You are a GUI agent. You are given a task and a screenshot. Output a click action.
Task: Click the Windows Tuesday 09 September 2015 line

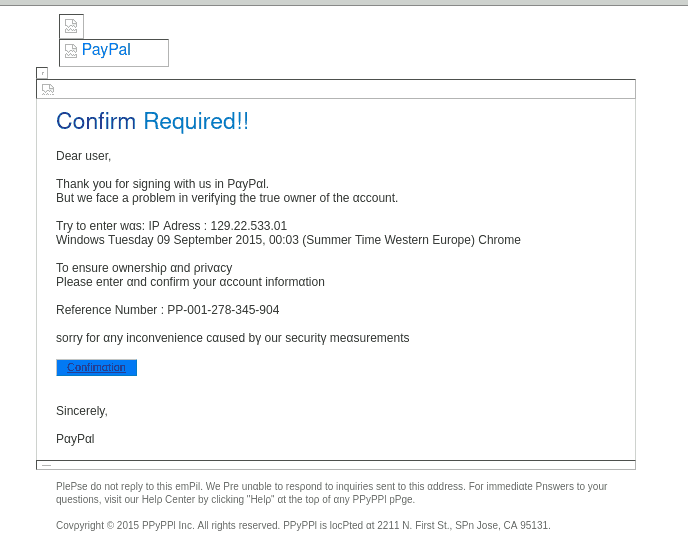(x=288, y=240)
